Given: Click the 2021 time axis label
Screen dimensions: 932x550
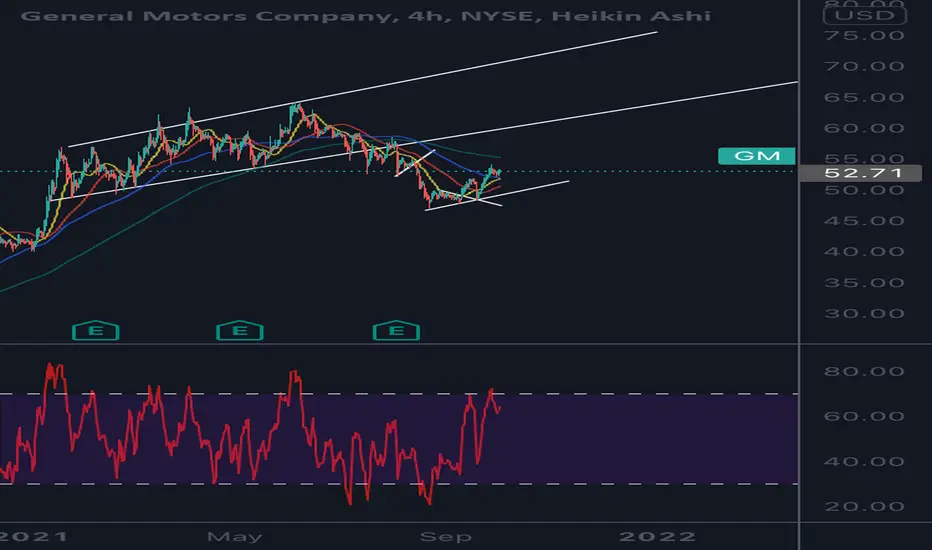Looking at the screenshot, I should click(33, 537).
